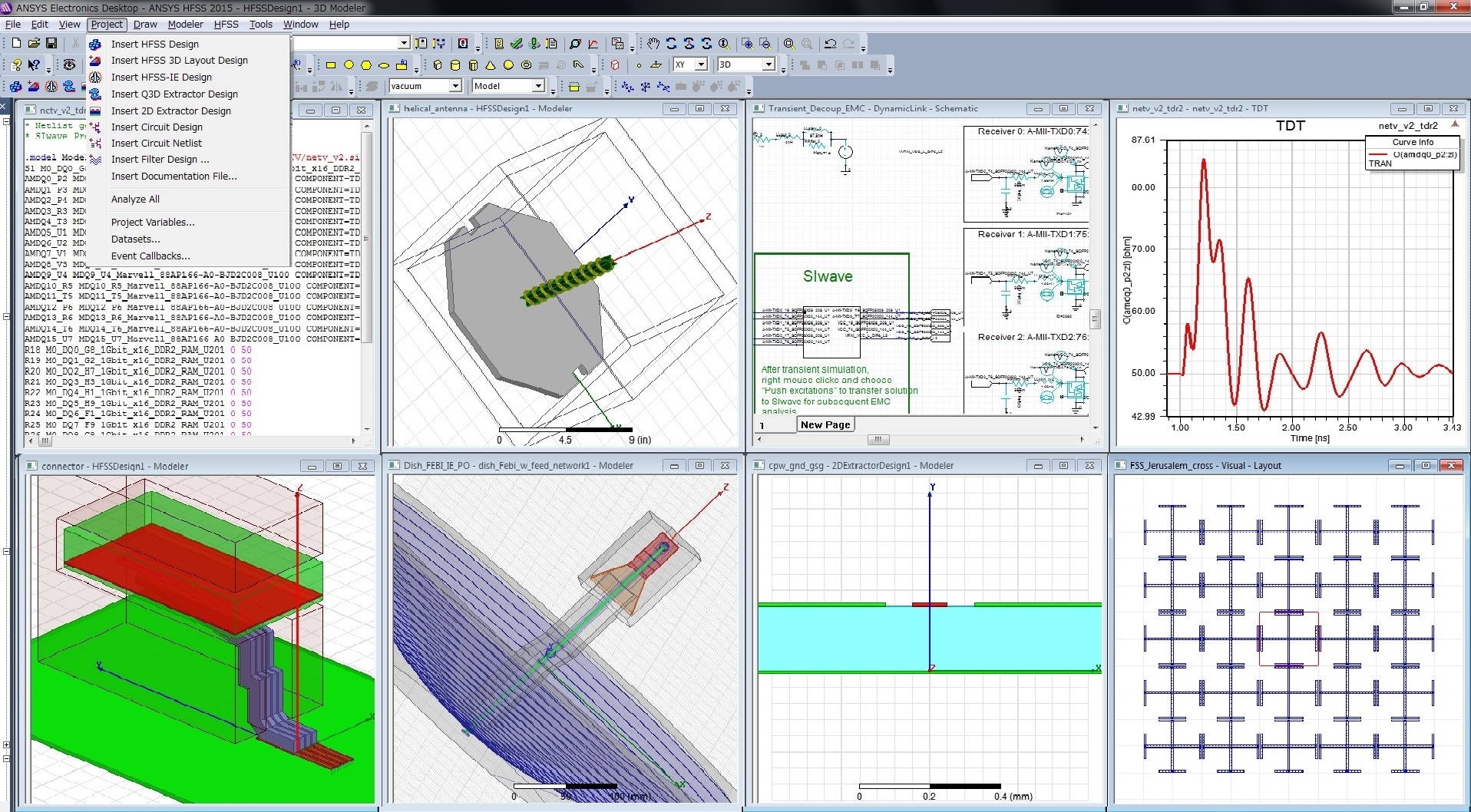Select Analyze All in Project menu
1471x812 pixels.
[x=135, y=199]
